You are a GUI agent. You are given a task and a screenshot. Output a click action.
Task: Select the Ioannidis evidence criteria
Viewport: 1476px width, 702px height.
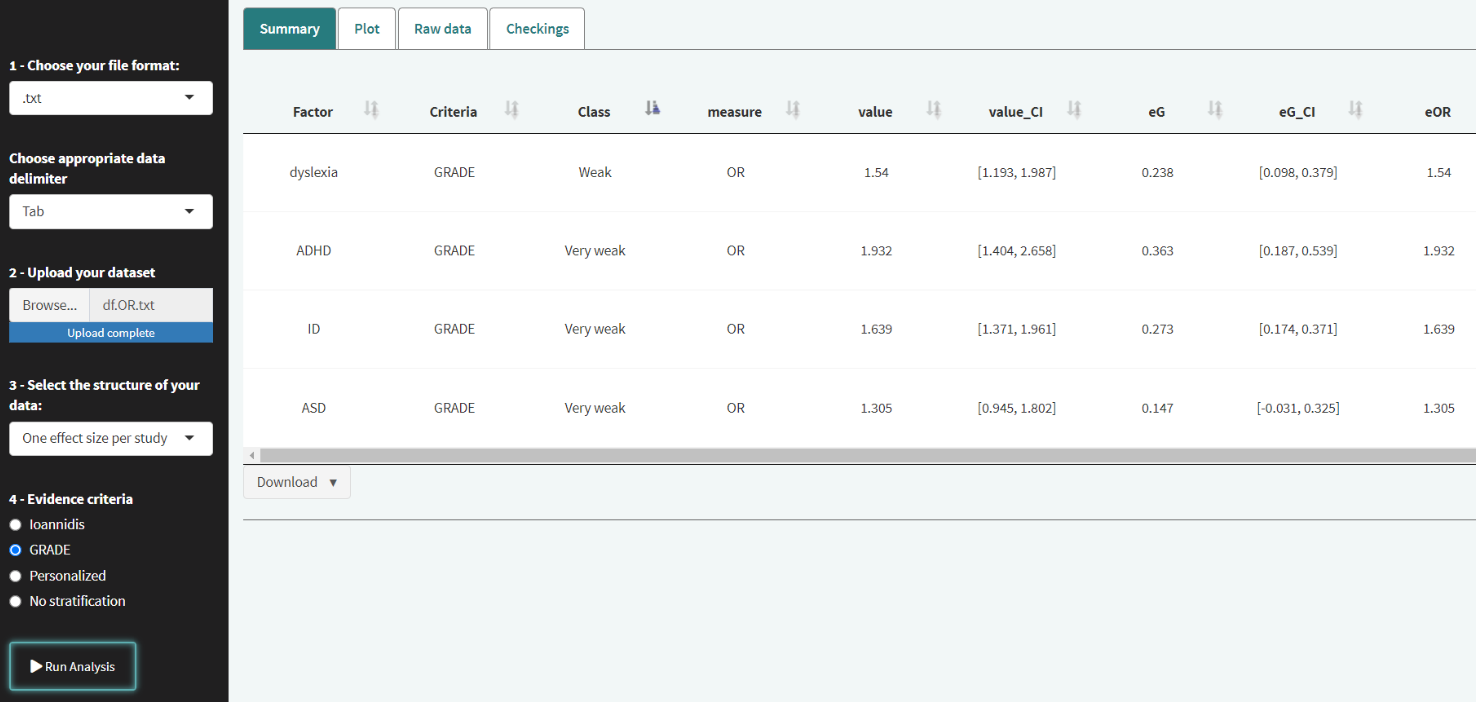click(x=16, y=524)
